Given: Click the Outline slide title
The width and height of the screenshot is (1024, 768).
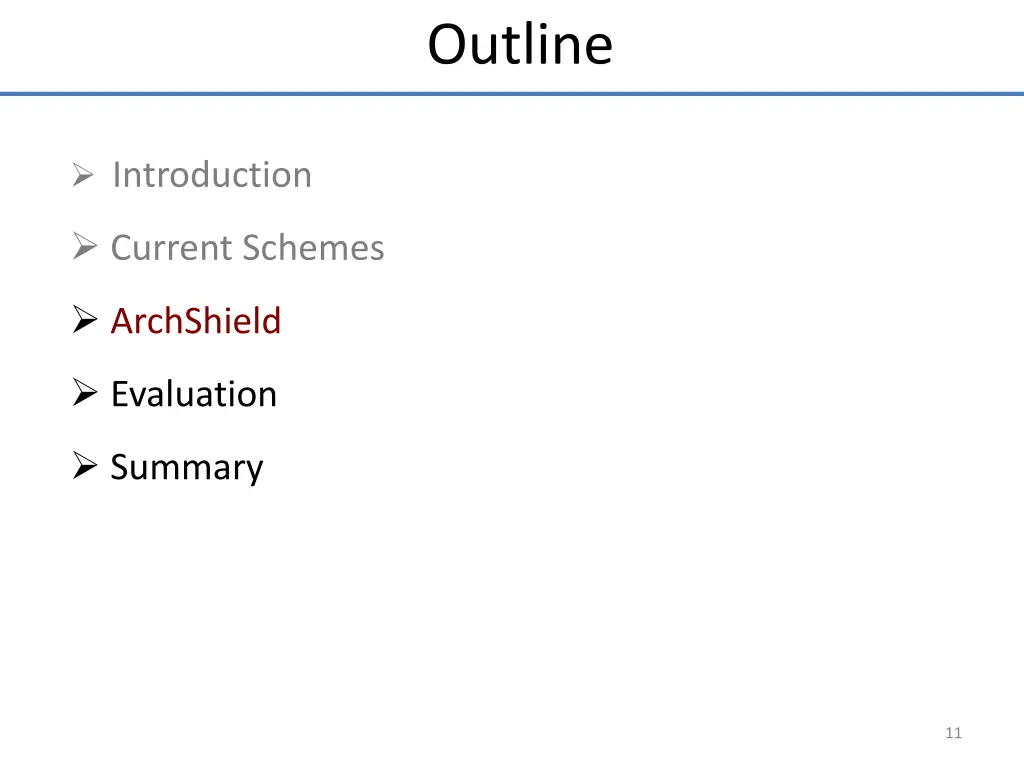Looking at the screenshot, I should (520, 44).
